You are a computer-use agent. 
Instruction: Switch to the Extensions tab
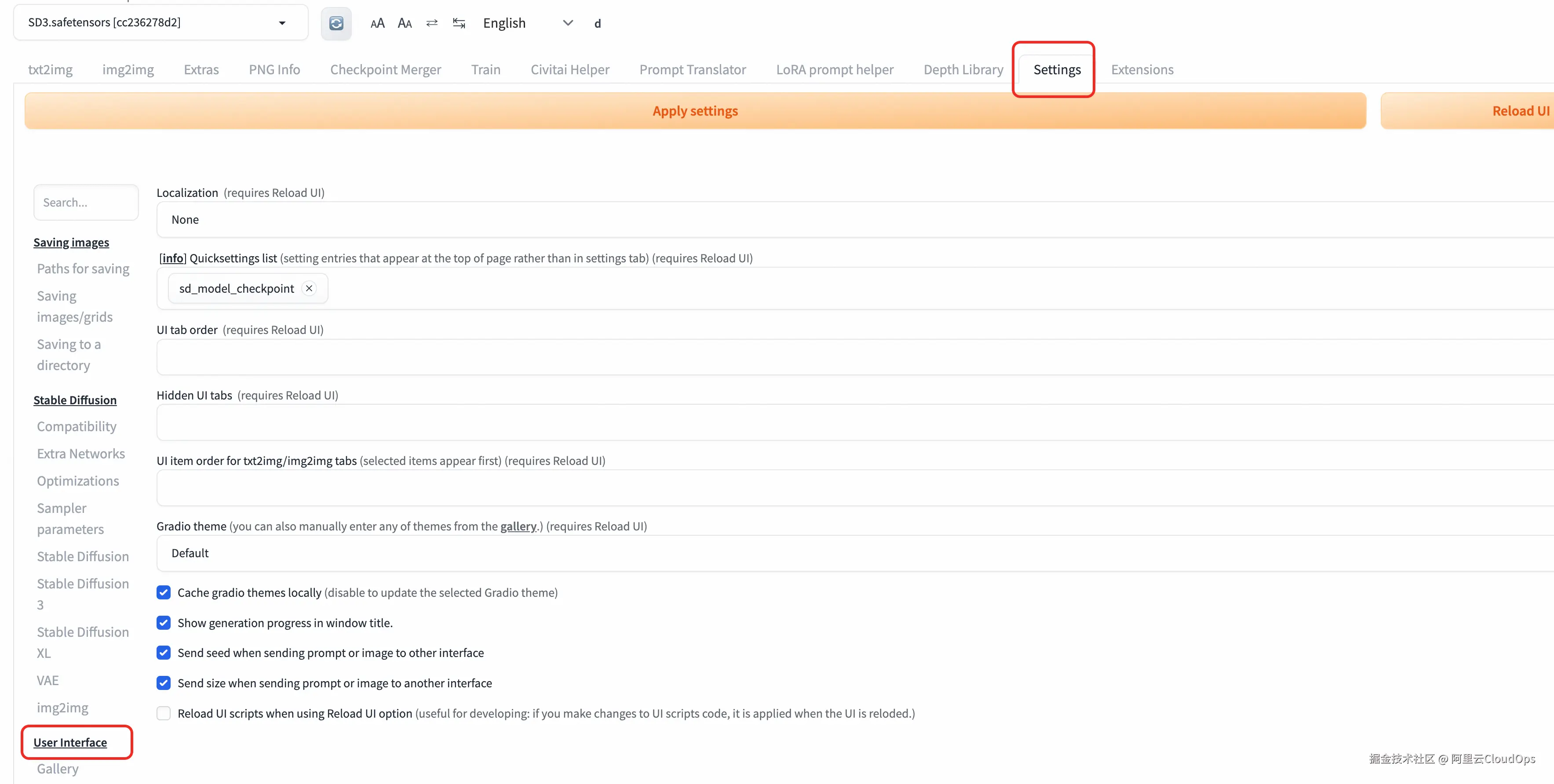[x=1142, y=69]
